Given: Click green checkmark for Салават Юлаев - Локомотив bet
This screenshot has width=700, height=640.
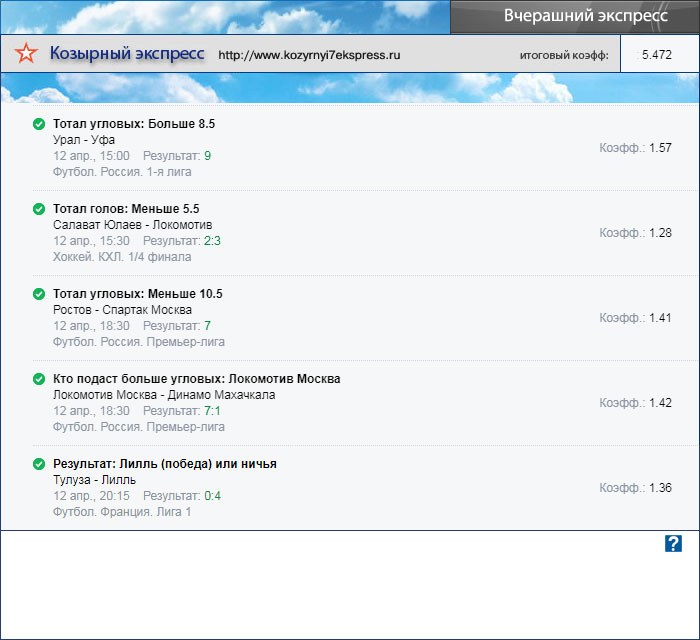Looking at the screenshot, I should [x=39, y=209].
